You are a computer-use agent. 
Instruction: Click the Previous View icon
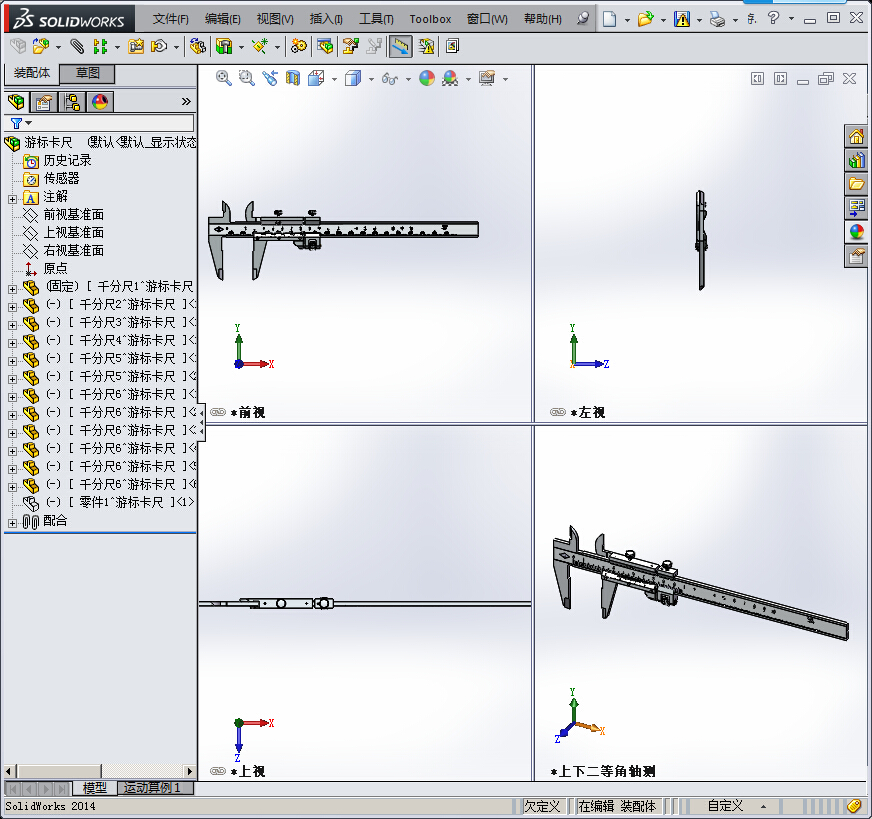270,78
